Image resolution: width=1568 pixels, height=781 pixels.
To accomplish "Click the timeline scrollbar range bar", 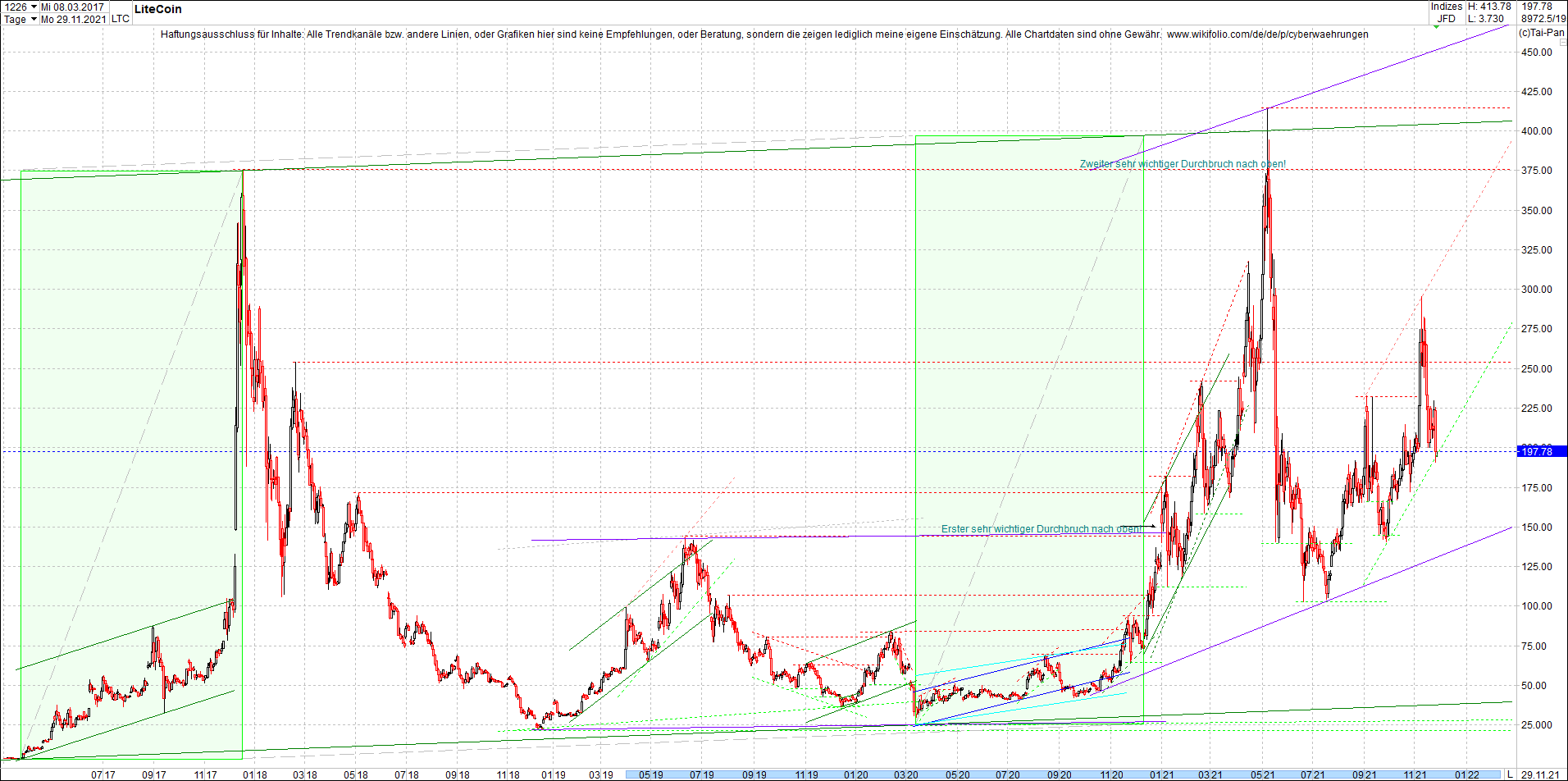I will point(1063,774).
